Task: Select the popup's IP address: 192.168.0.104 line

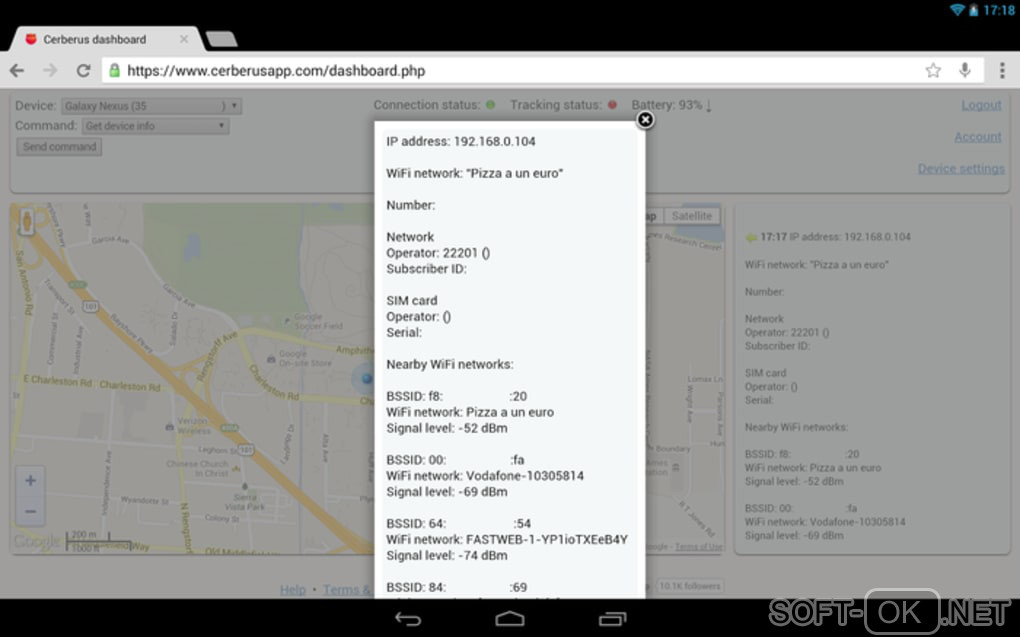Action: click(461, 141)
